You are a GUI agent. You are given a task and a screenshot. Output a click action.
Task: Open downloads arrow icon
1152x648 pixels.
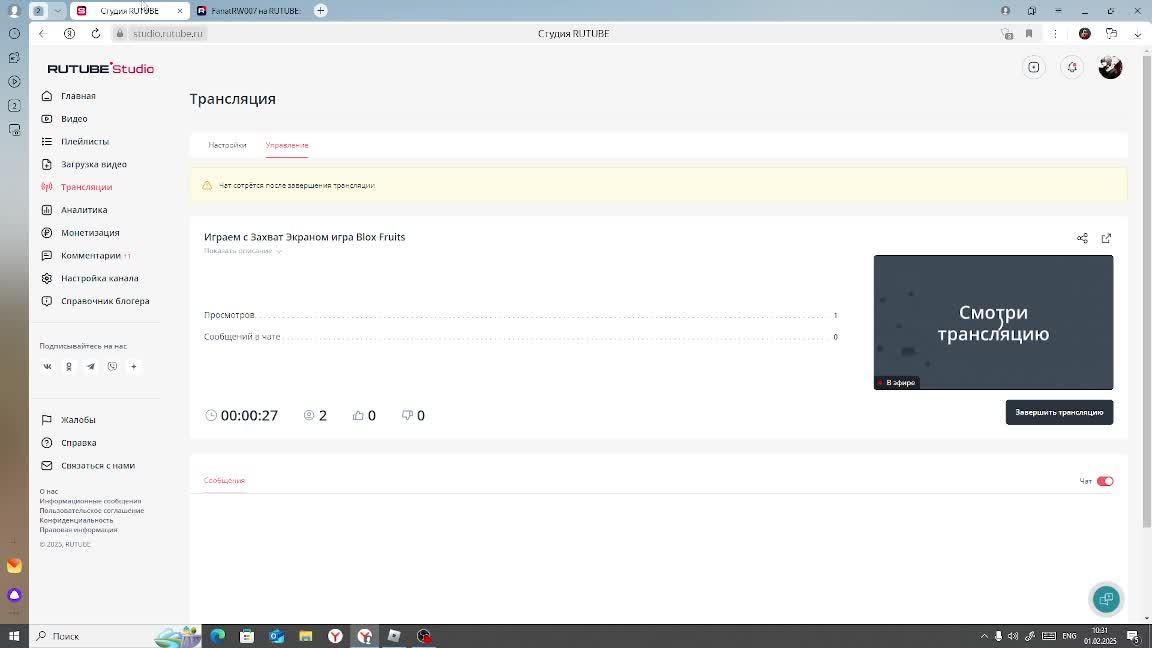tap(1137, 34)
